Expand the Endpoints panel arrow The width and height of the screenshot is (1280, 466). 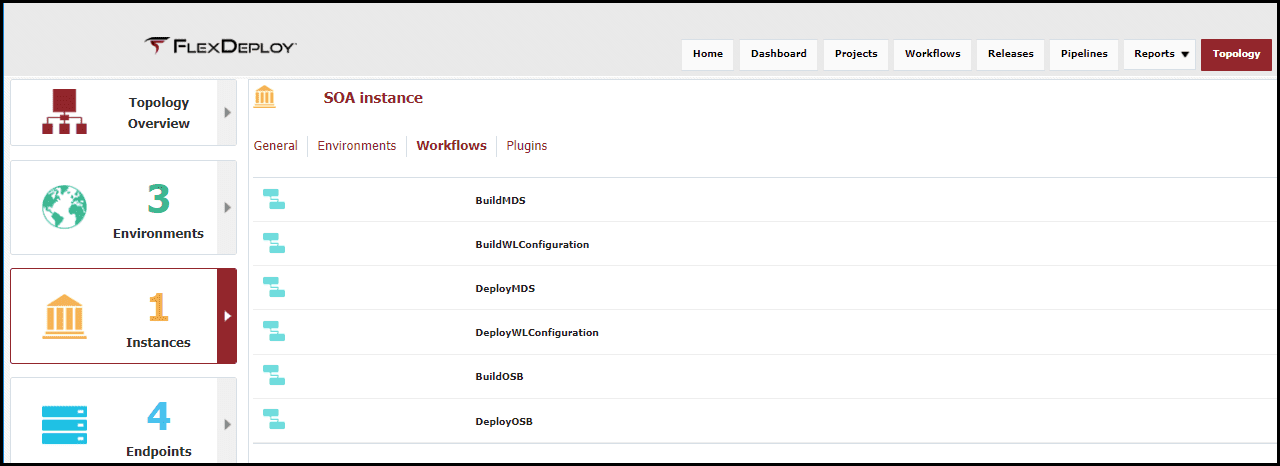227,424
